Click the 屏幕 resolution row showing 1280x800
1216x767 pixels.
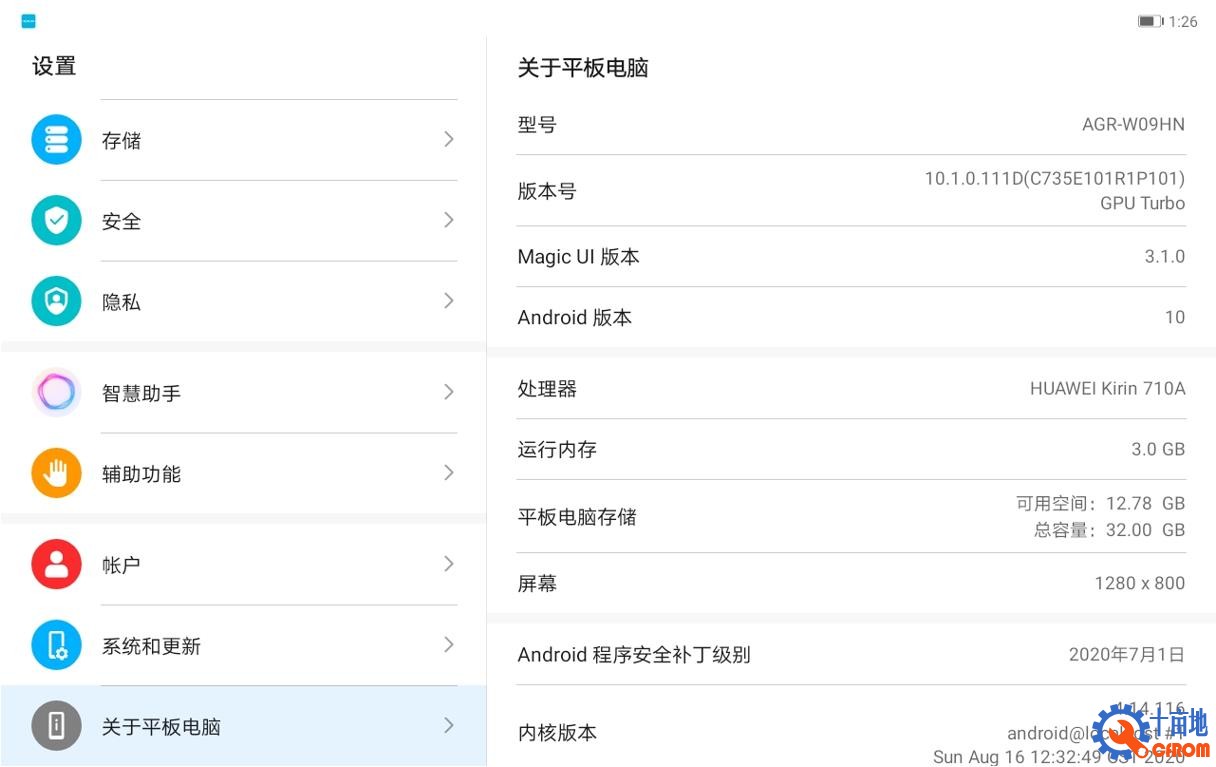click(x=850, y=583)
